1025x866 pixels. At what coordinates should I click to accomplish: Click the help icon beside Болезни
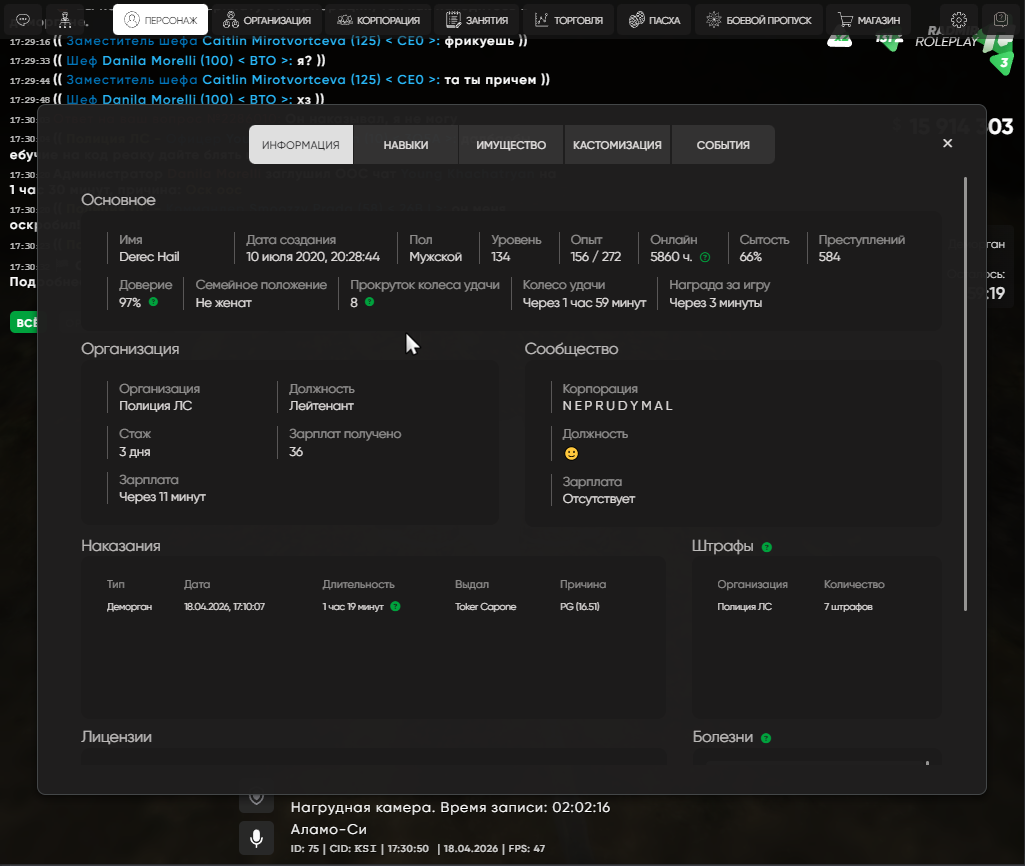766,738
